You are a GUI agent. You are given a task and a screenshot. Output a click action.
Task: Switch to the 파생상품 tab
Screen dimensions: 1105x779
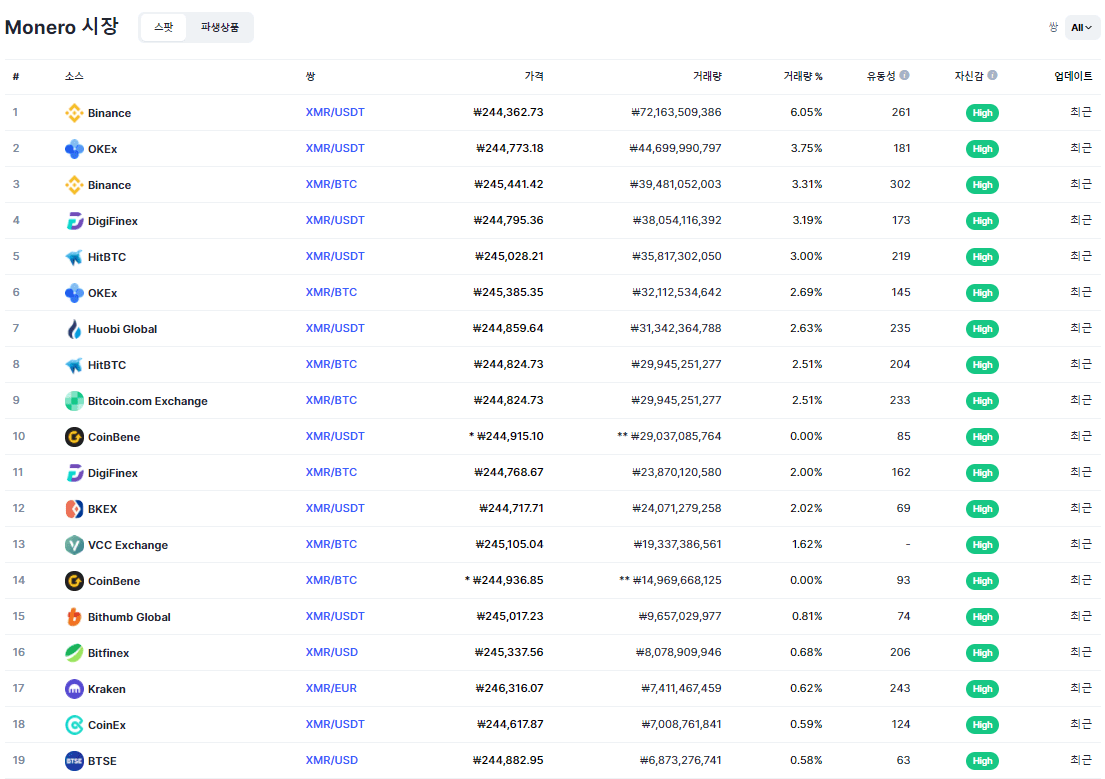(220, 28)
